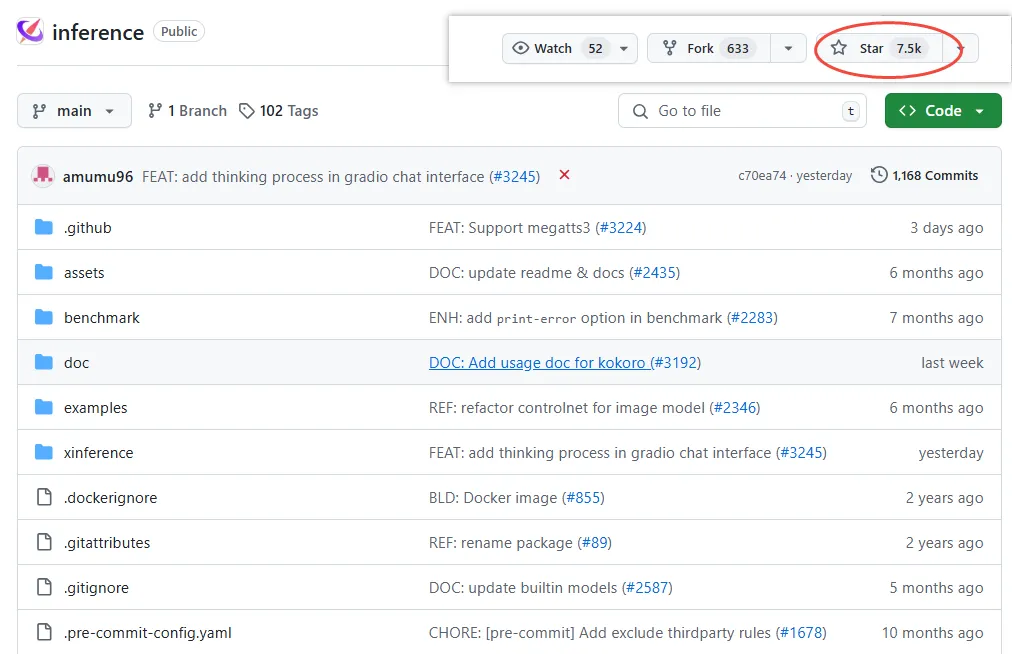Screen dimensions: 1012x654
Task: Open the .dockerignore file
Action: pos(110,498)
